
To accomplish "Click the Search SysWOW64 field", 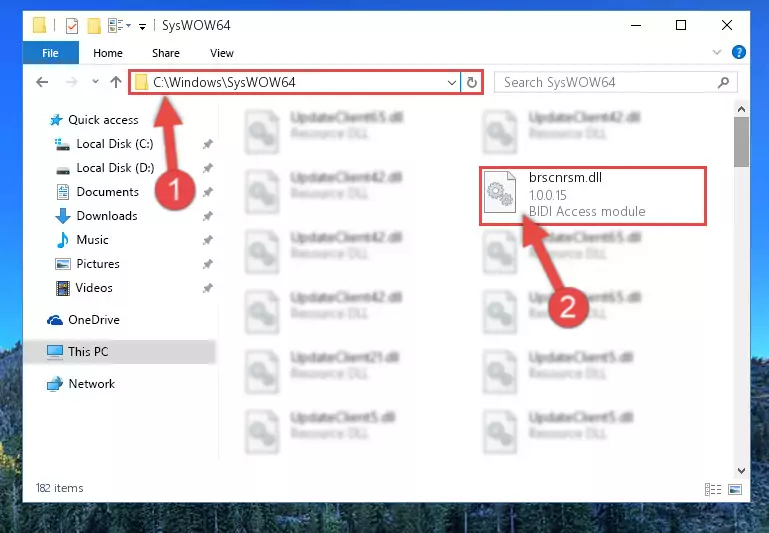I will (615, 82).
